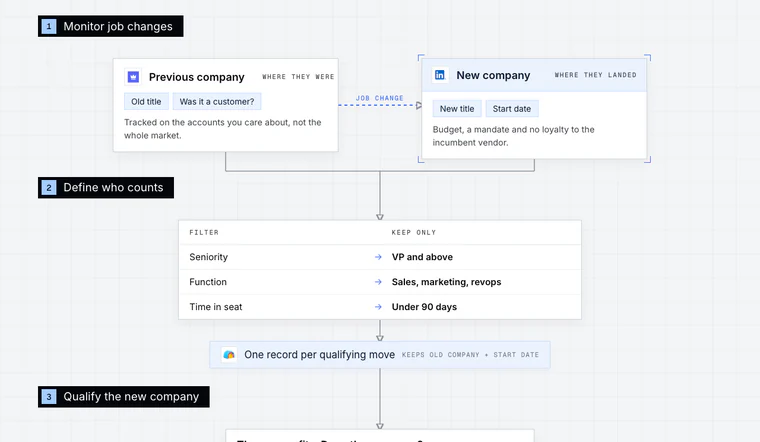Screen dimensions: 760x442
Task: Select the 'Old title' tag
Action: coord(146,102)
